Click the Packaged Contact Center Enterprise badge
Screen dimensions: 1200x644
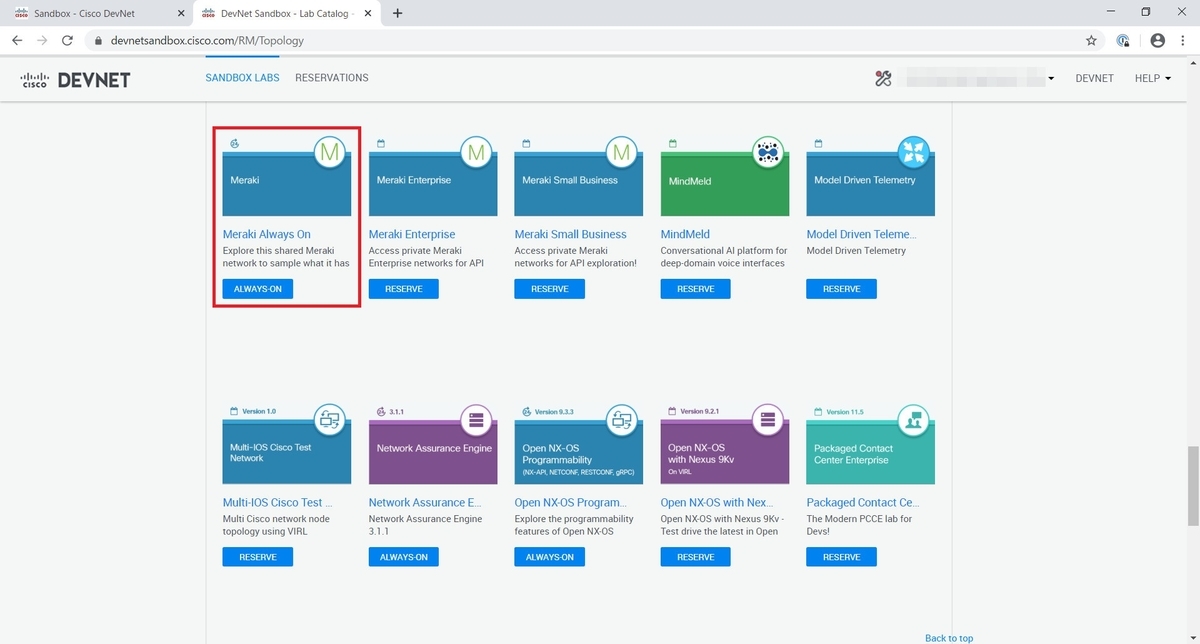pyautogui.click(x=913, y=420)
